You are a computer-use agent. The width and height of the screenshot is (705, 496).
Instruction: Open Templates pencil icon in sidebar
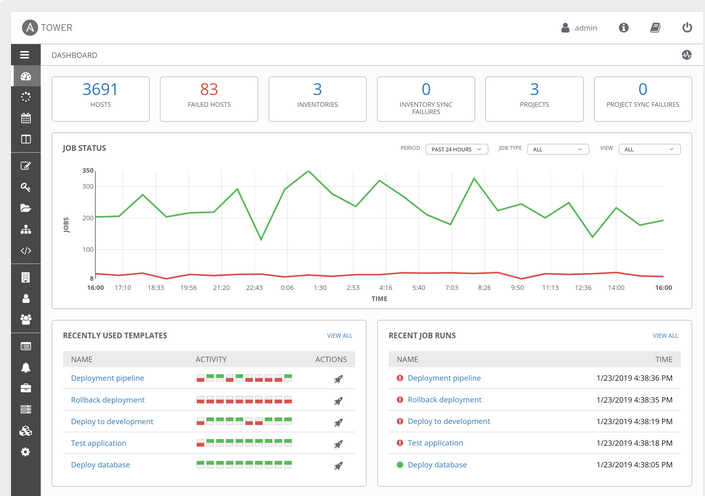pyautogui.click(x=26, y=166)
